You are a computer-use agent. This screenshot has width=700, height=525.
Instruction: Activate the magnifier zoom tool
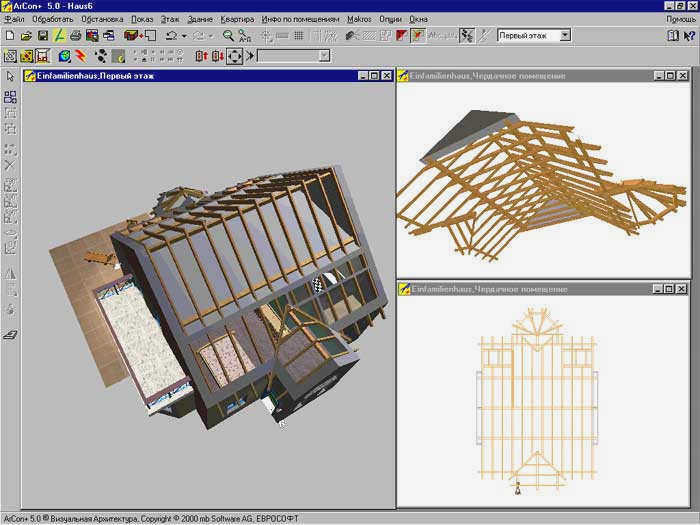point(228,35)
